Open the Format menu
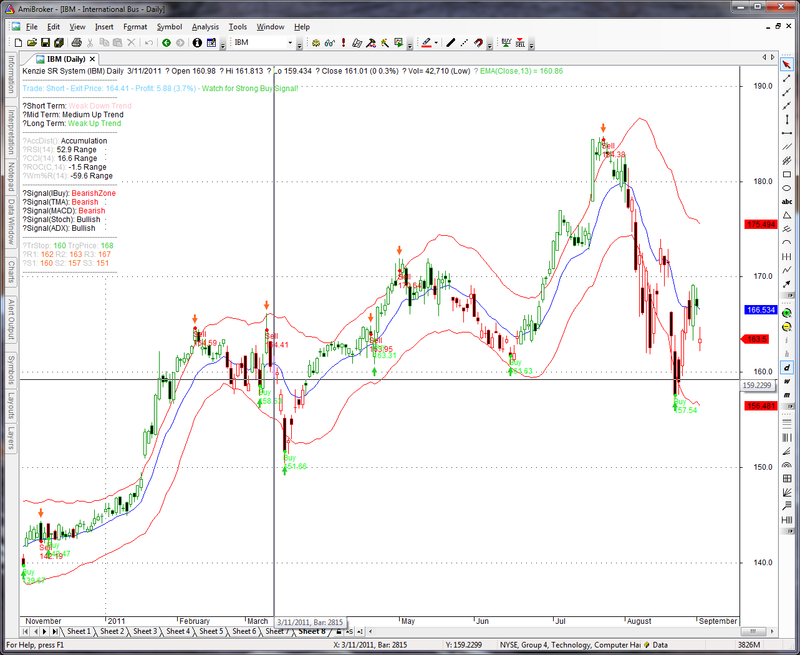 pyautogui.click(x=135, y=27)
